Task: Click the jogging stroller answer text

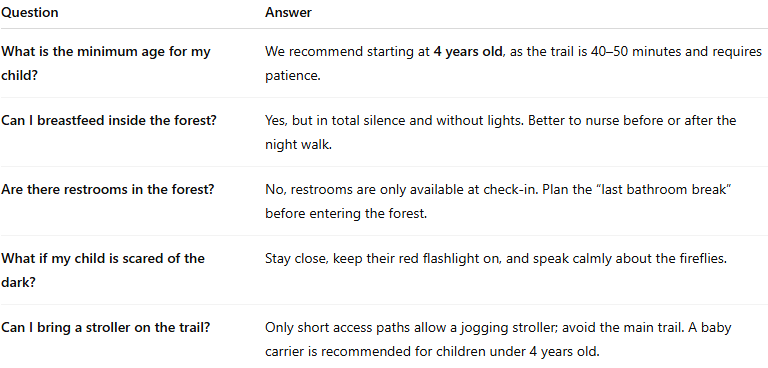Action: click(498, 340)
